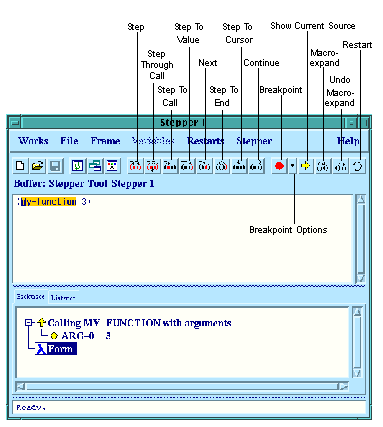
Task: Open the Restarts menu
Action: point(205,141)
